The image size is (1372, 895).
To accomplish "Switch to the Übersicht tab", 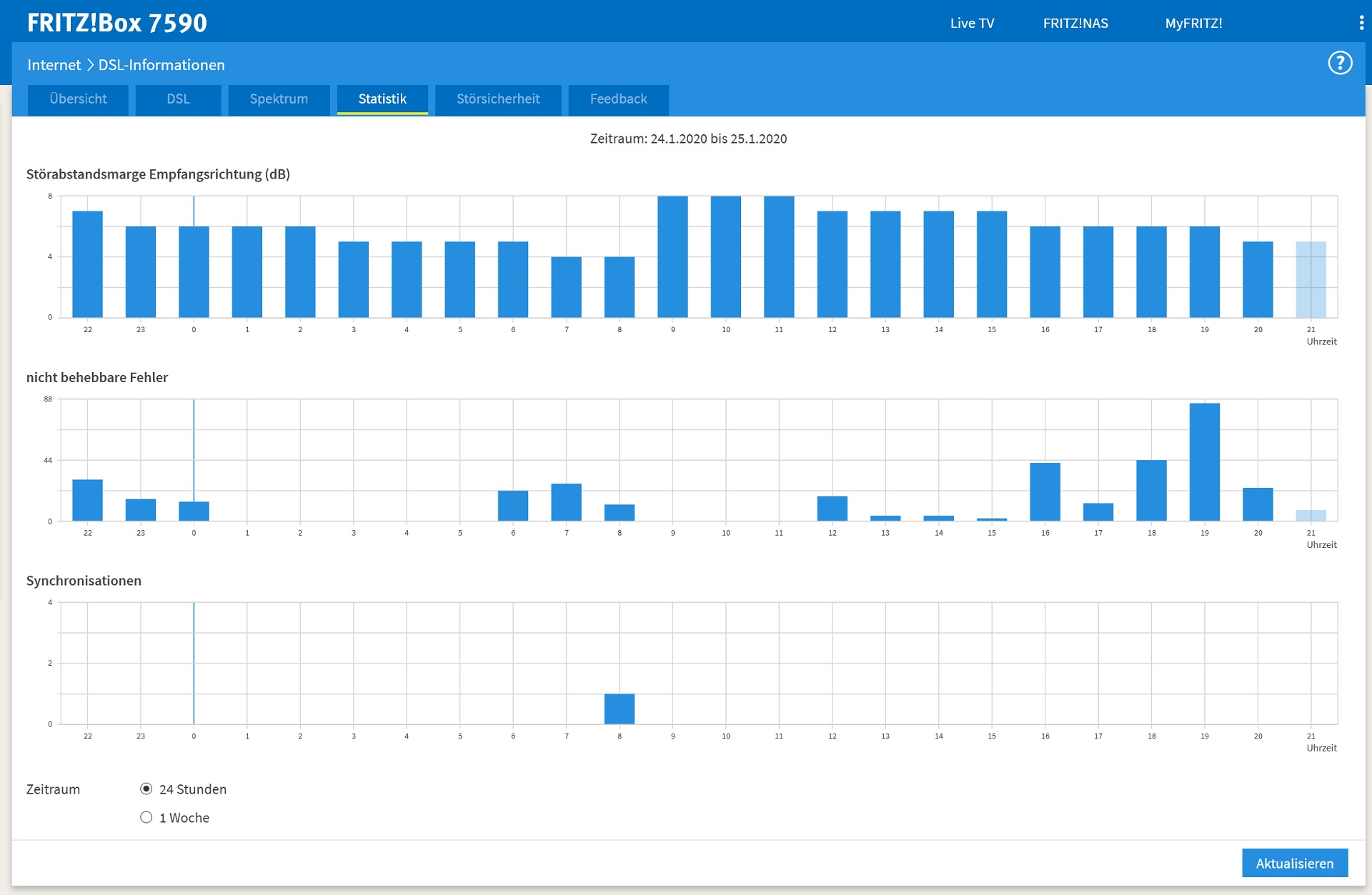I will click(78, 99).
